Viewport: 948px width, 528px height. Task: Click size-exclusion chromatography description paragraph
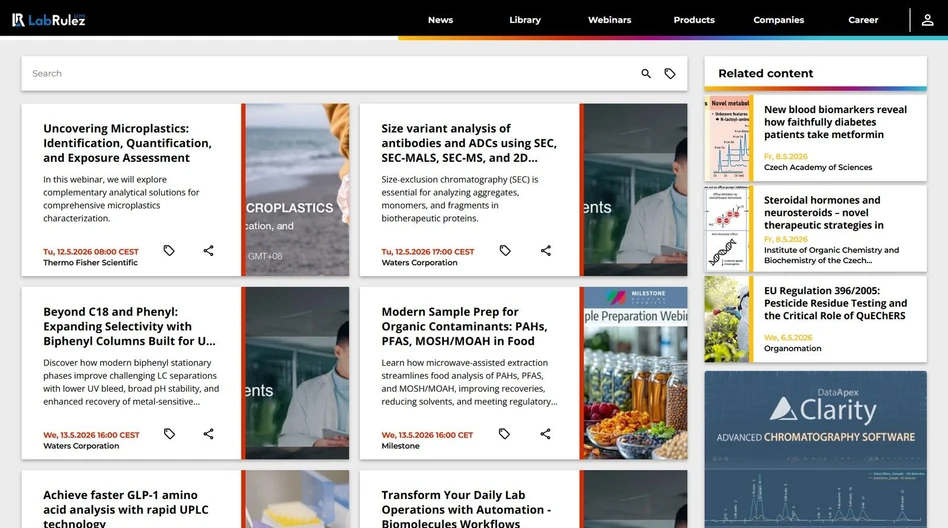(459, 199)
